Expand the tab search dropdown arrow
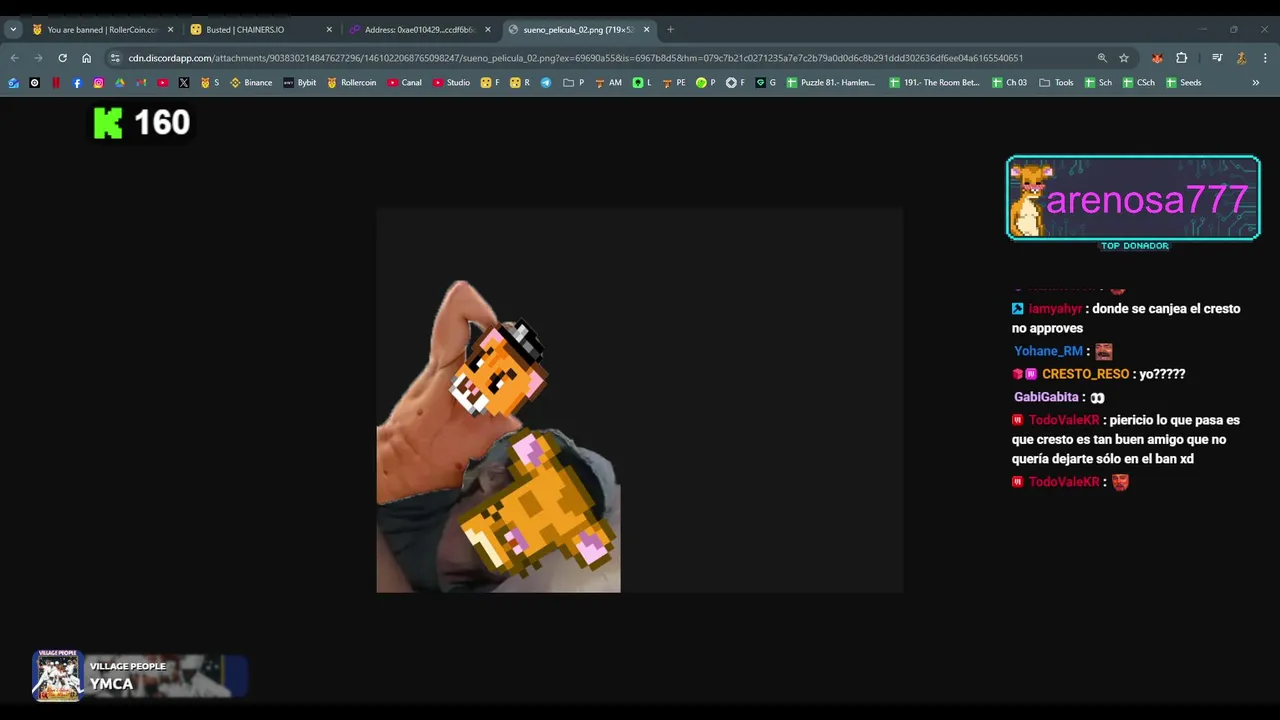1280x720 pixels. pos(13,30)
